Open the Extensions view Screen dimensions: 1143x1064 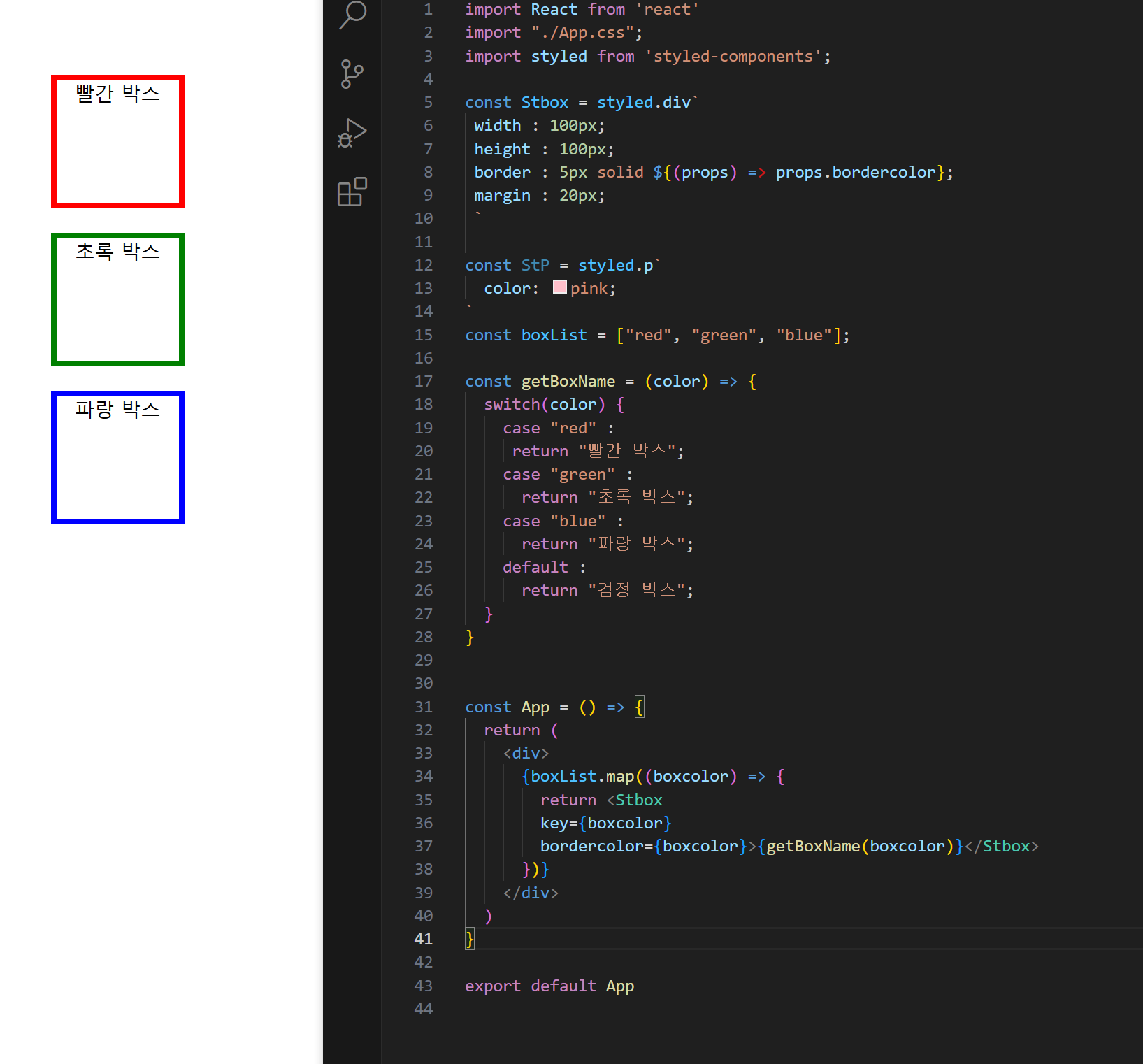[x=352, y=192]
